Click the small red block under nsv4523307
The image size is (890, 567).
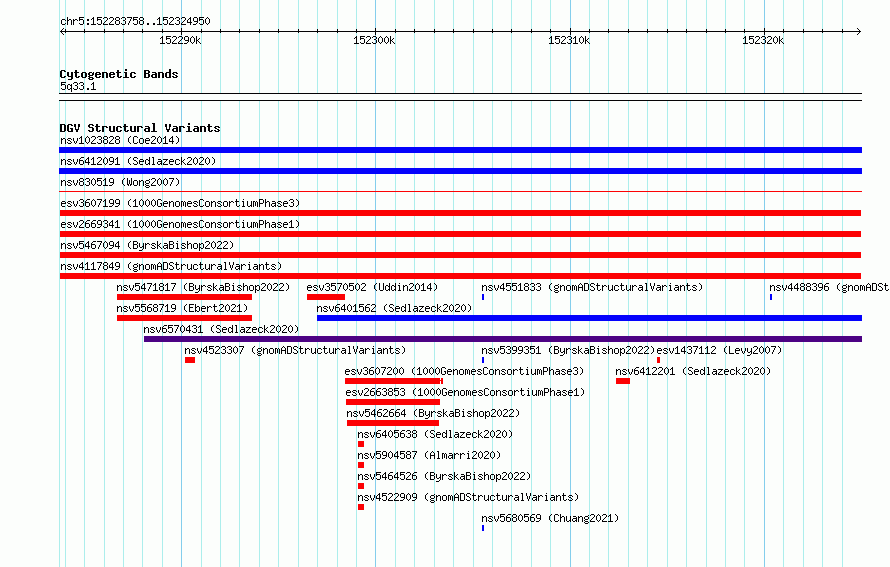click(x=190, y=360)
